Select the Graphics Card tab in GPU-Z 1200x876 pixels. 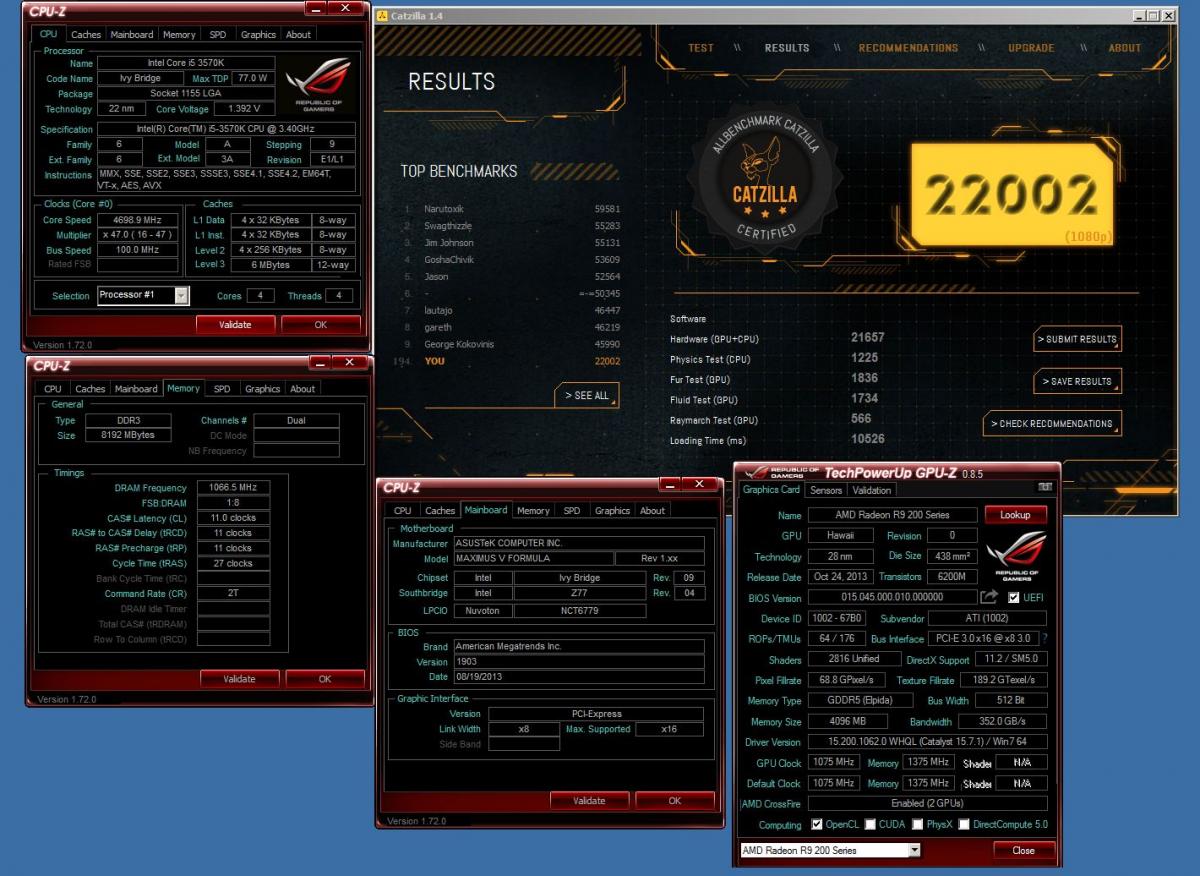point(771,490)
